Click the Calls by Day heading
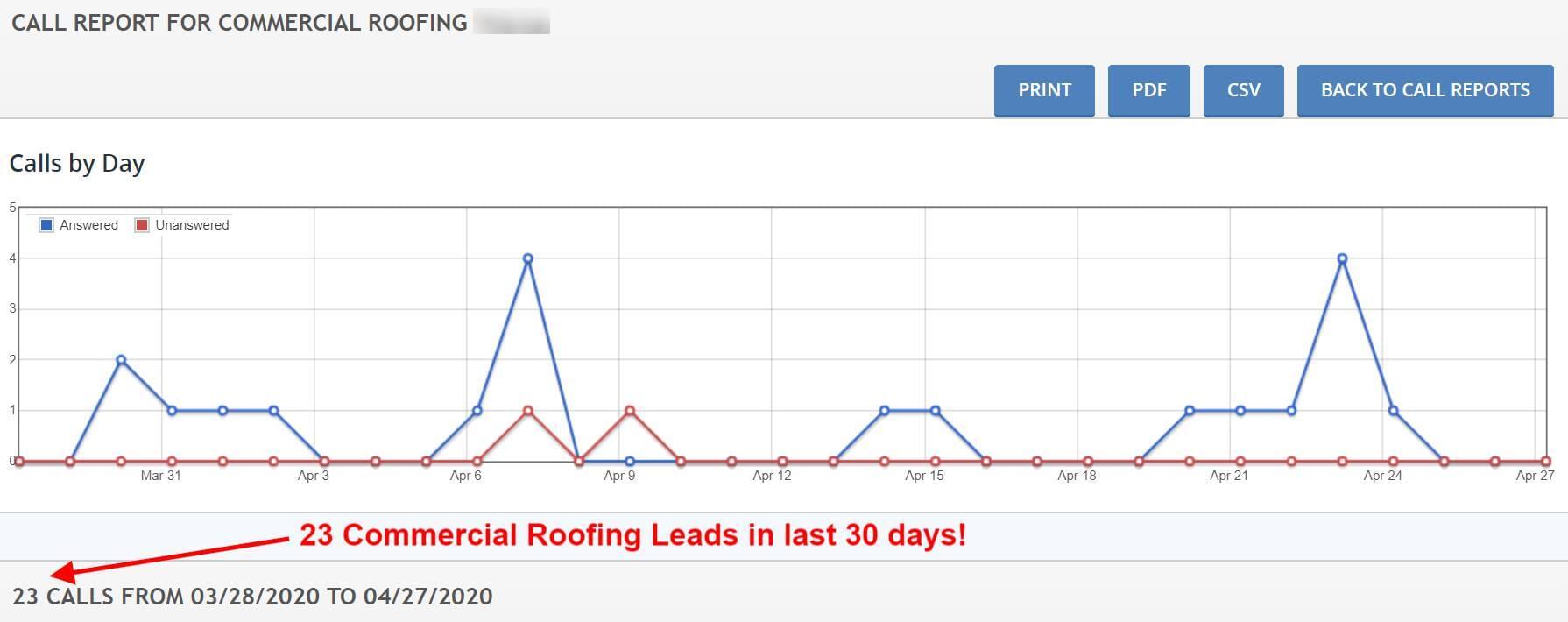Viewport: 1568px width, 622px height. (77, 164)
